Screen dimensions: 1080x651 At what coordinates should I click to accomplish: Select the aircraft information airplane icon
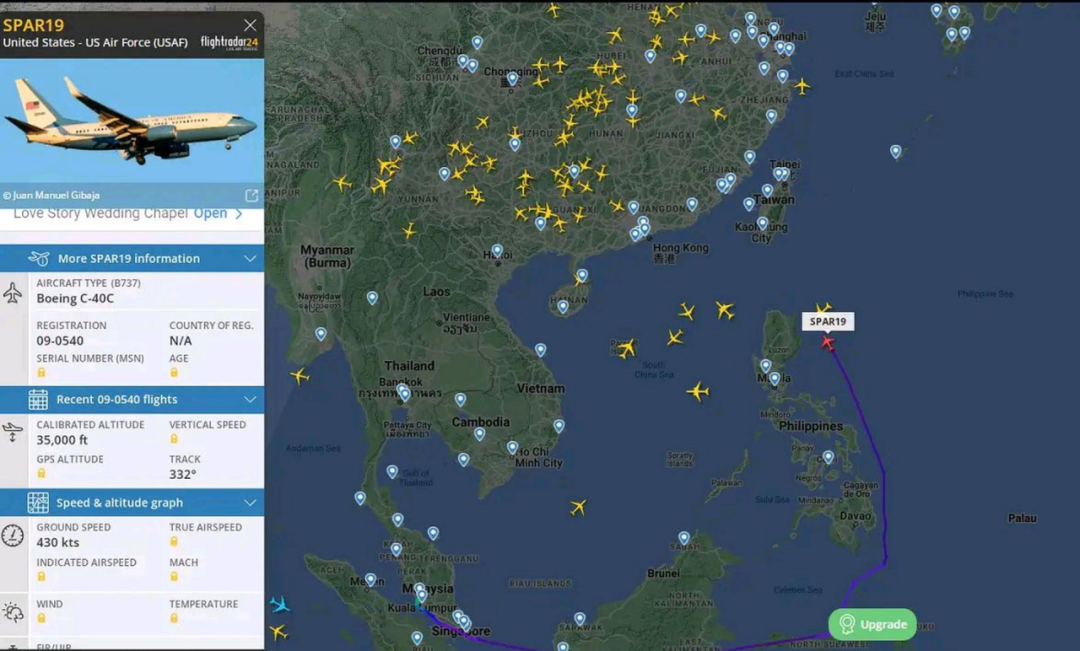pyautogui.click(x=14, y=293)
